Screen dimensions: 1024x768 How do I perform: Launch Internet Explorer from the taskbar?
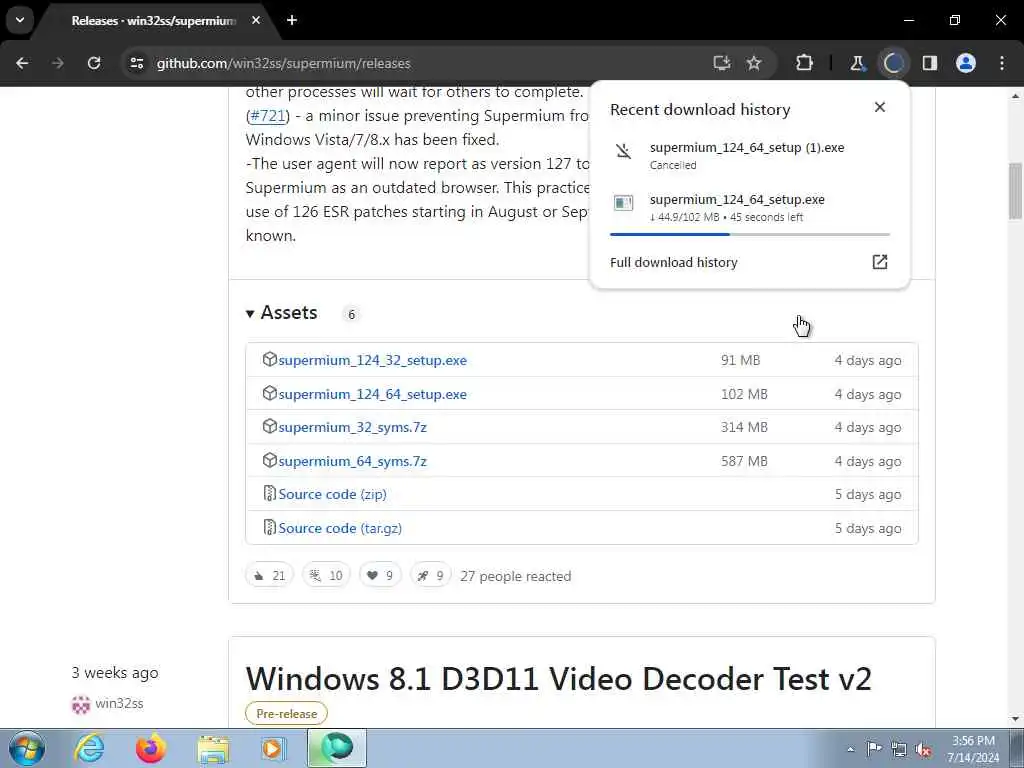[x=89, y=748]
